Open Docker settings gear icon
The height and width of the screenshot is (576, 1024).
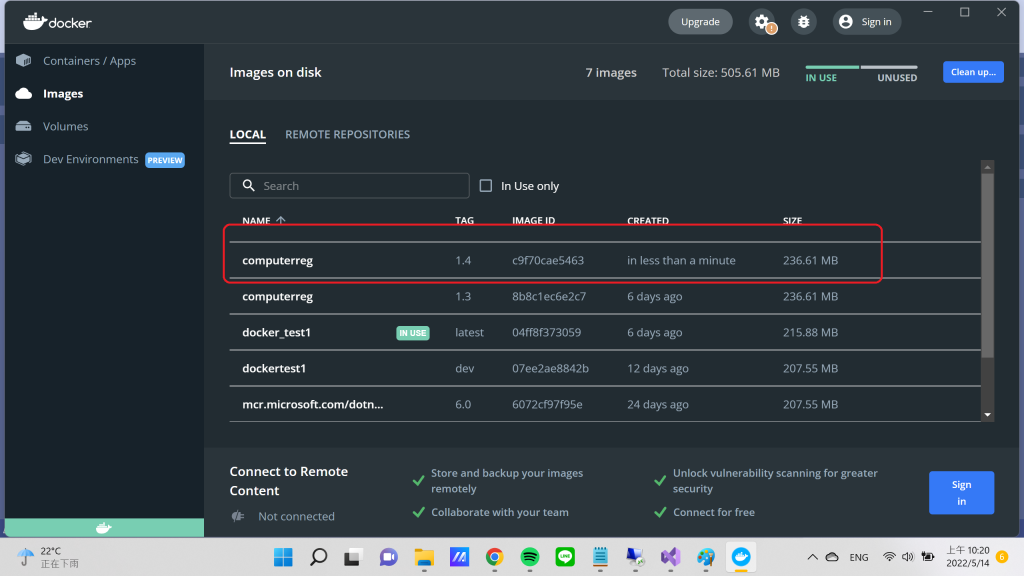[x=762, y=22]
